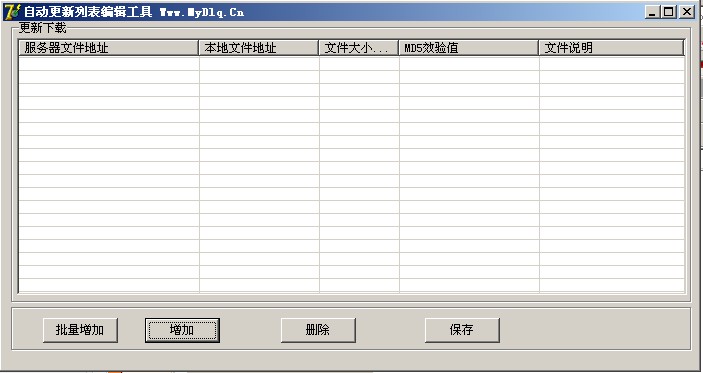Viewport: 703px width, 373px height.
Task: Select first empty cell under MD5效验值
Action: [x=469, y=64]
